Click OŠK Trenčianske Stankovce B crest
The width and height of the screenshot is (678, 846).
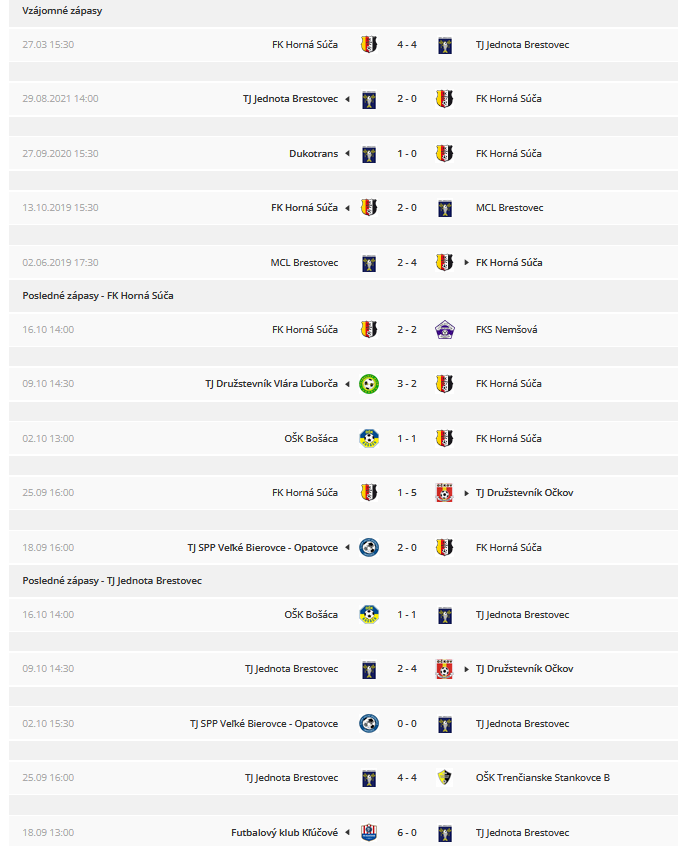coord(444,777)
